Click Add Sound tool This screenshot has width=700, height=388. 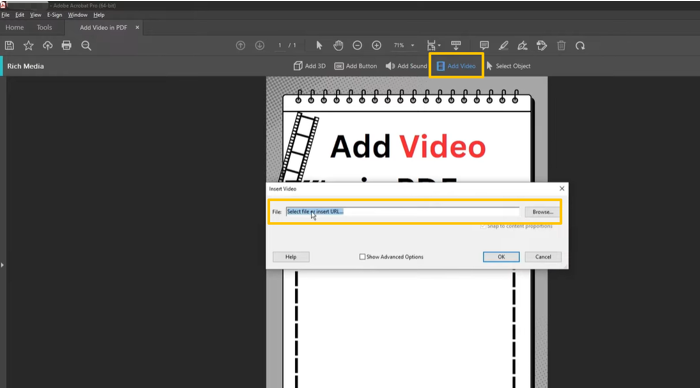click(406, 66)
